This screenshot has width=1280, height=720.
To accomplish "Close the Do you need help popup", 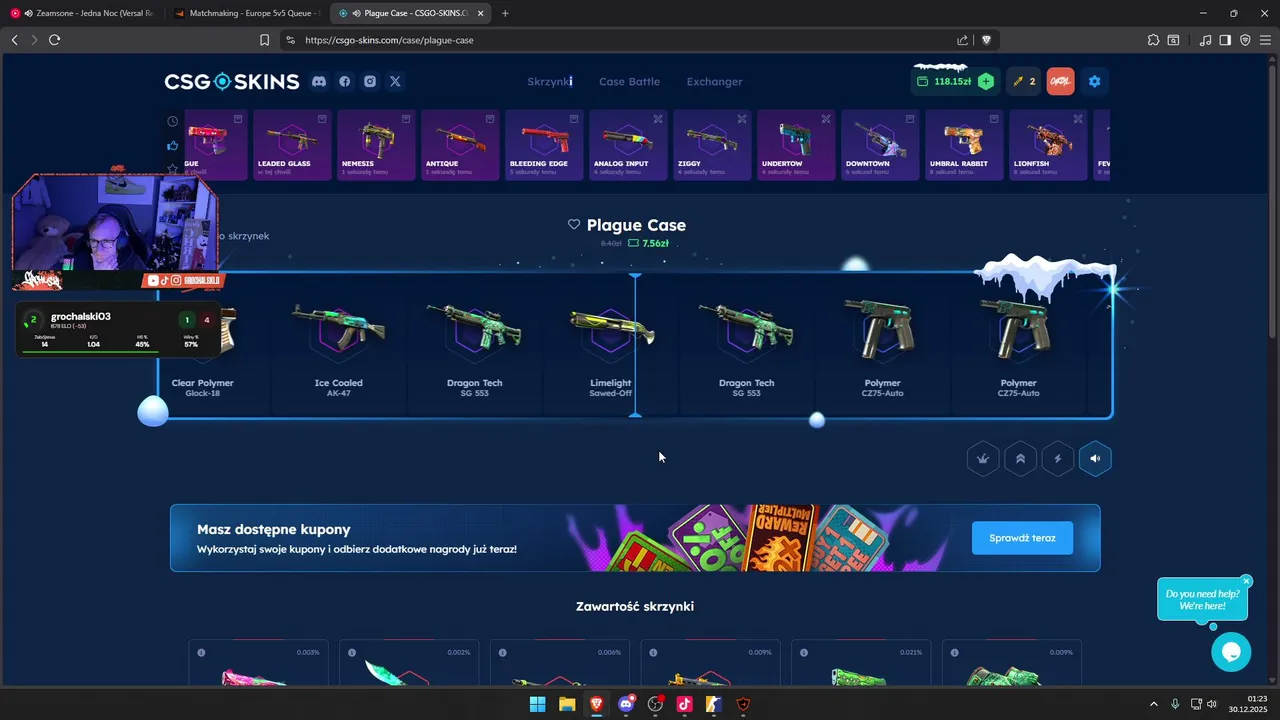I will (1246, 581).
